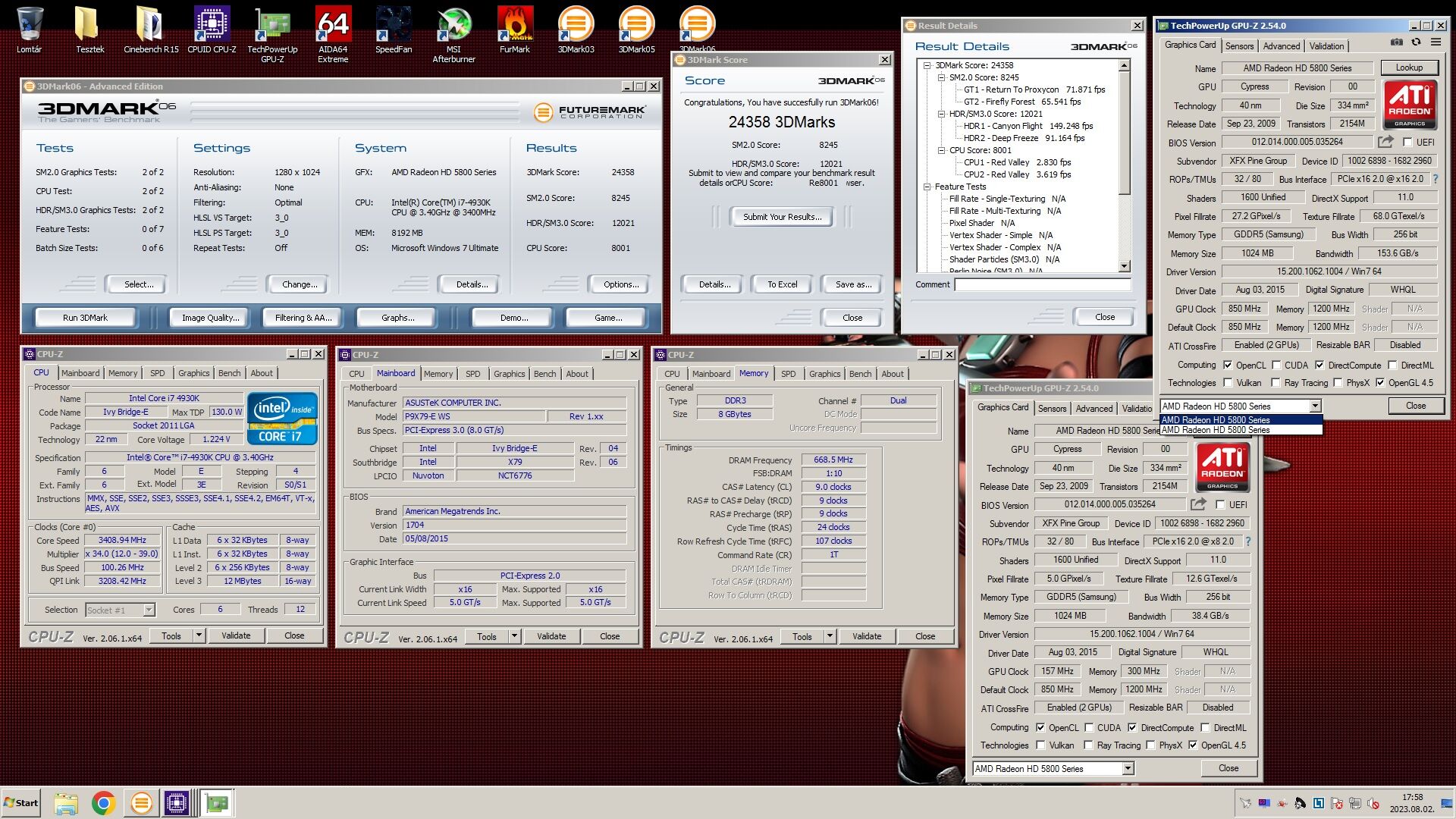Open Bench tab in CPU-Z Mainboard window
Image resolution: width=1456 pixels, height=819 pixels.
(x=544, y=374)
